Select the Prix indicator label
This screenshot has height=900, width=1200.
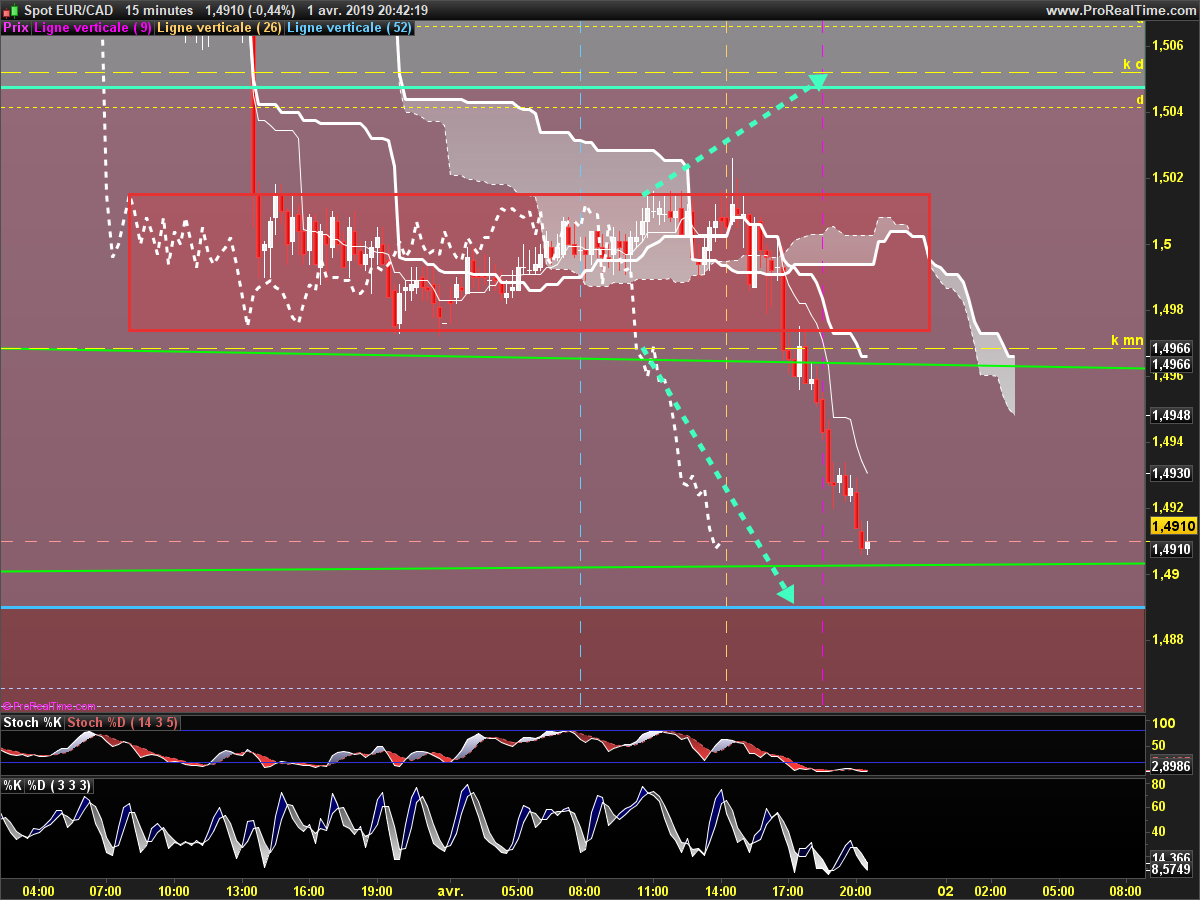pos(16,28)
